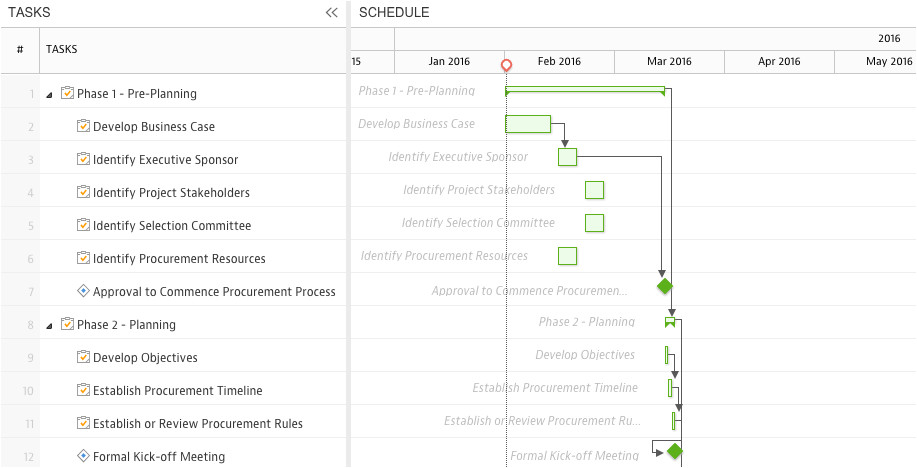Collapse Phase 1 - Pre-Planning group
Image resolution: width=917 pixels, height=468 pixels.
point(49,94)
